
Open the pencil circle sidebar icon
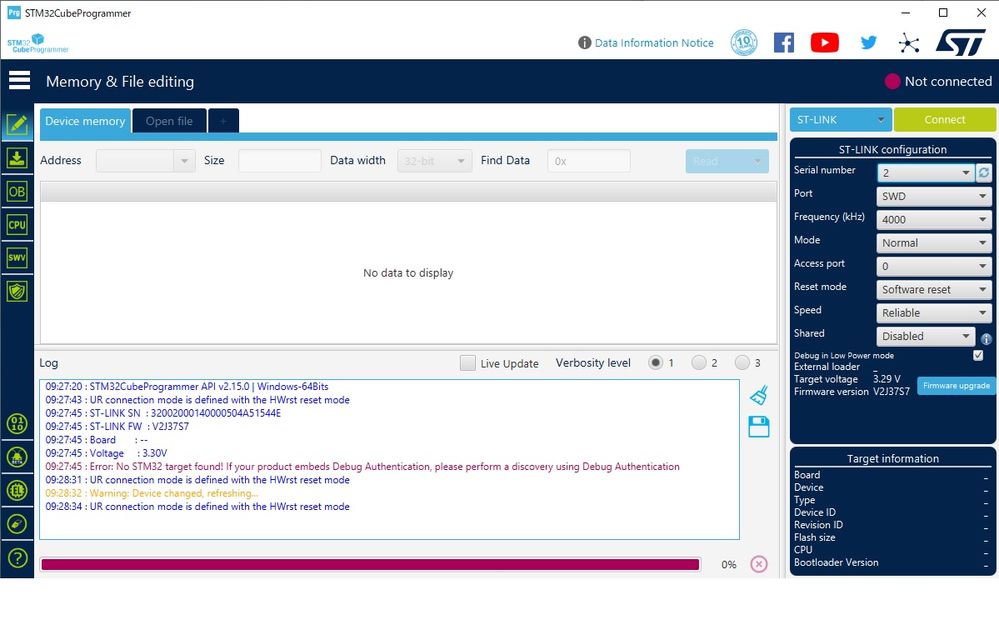[17, 524]
